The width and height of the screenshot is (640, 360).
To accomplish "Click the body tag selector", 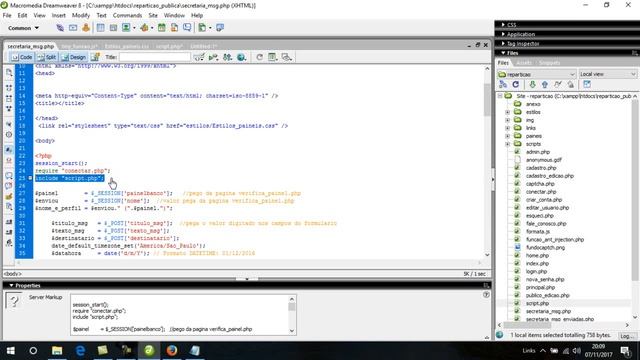I will point(13,274).
